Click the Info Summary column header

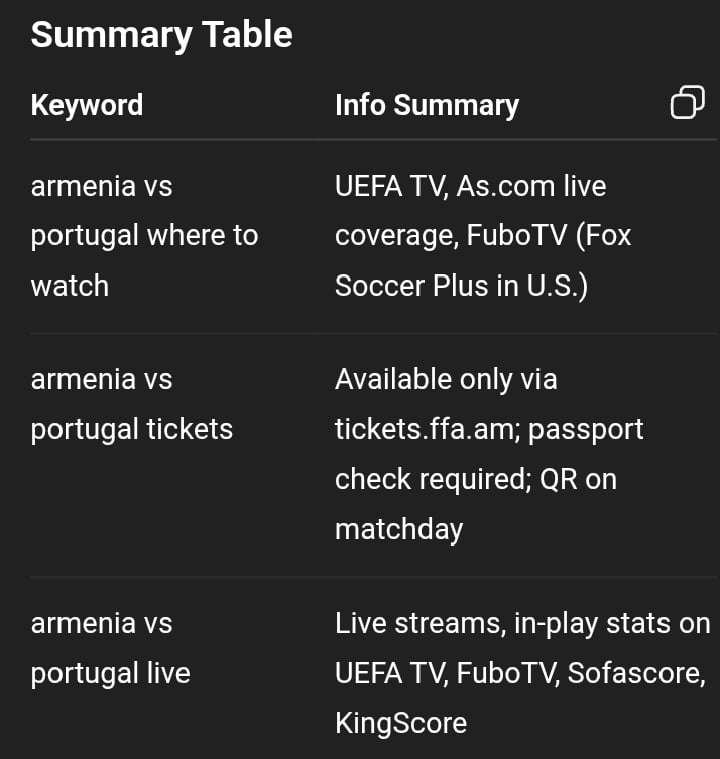click(427, 105)
